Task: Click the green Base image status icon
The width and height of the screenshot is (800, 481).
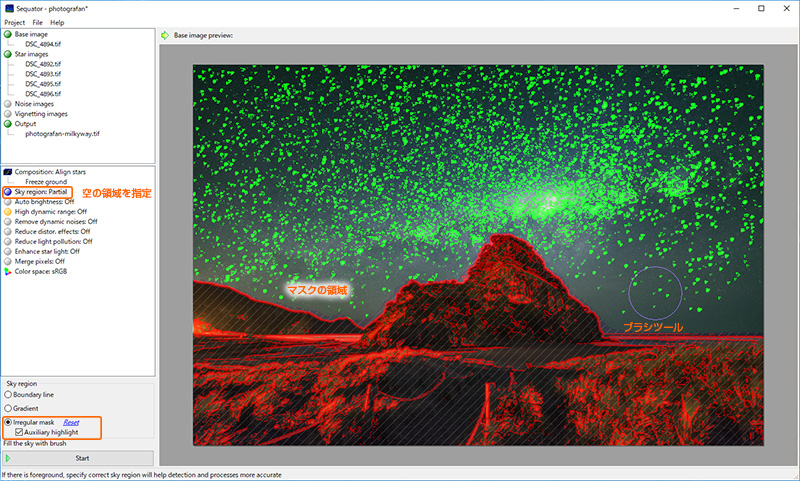Action: (8, 34)
